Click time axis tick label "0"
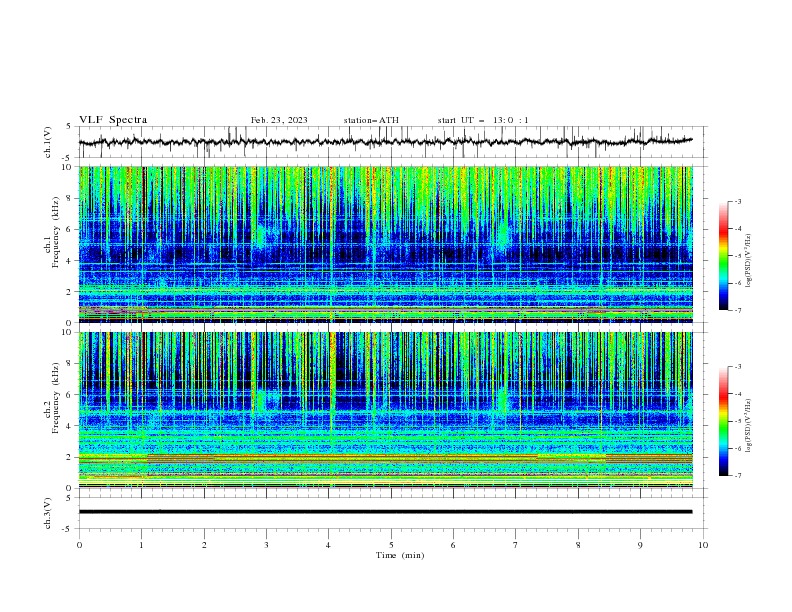Viewport: 792px width, 612px height. [x=79, y=545]
